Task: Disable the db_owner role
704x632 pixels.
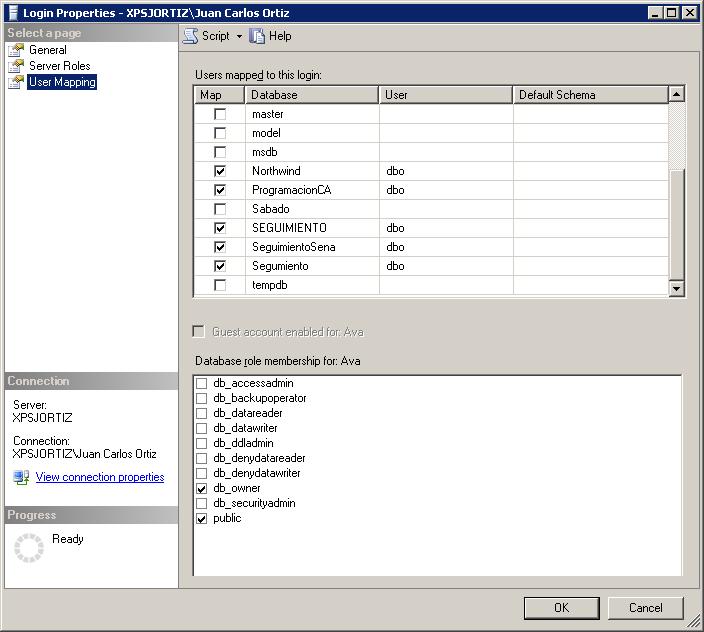Action: coord(202,488)
